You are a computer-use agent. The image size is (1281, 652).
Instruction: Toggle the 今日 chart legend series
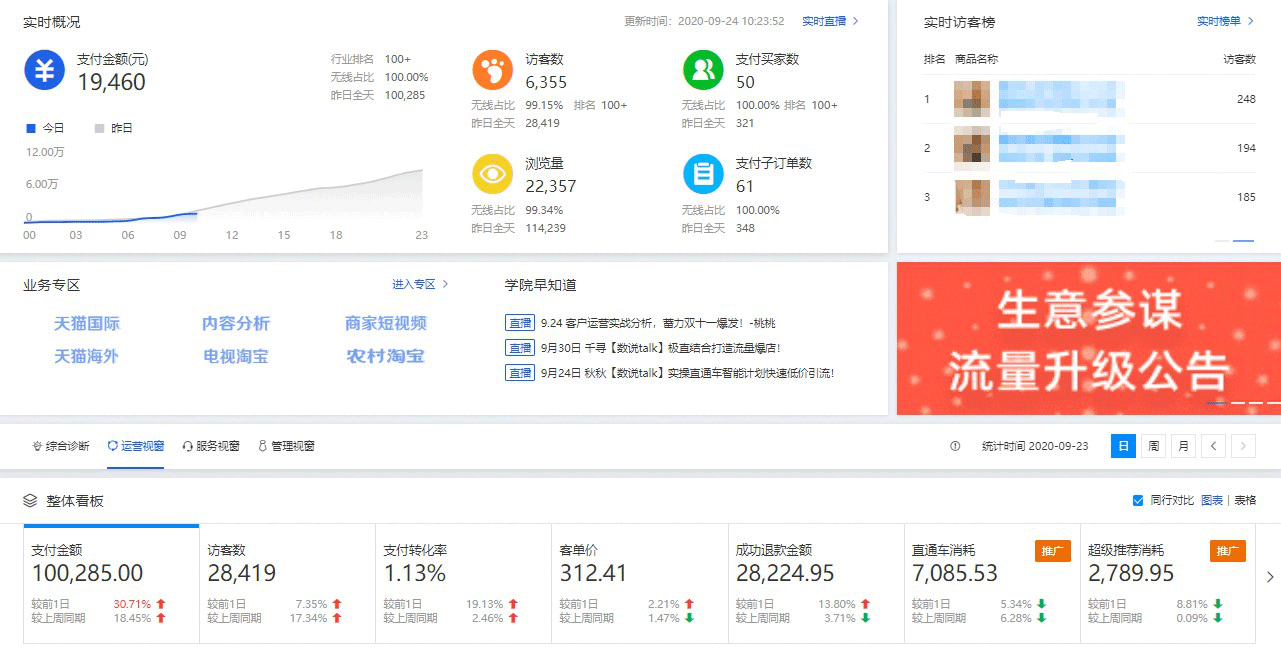[x=45, y=128]
